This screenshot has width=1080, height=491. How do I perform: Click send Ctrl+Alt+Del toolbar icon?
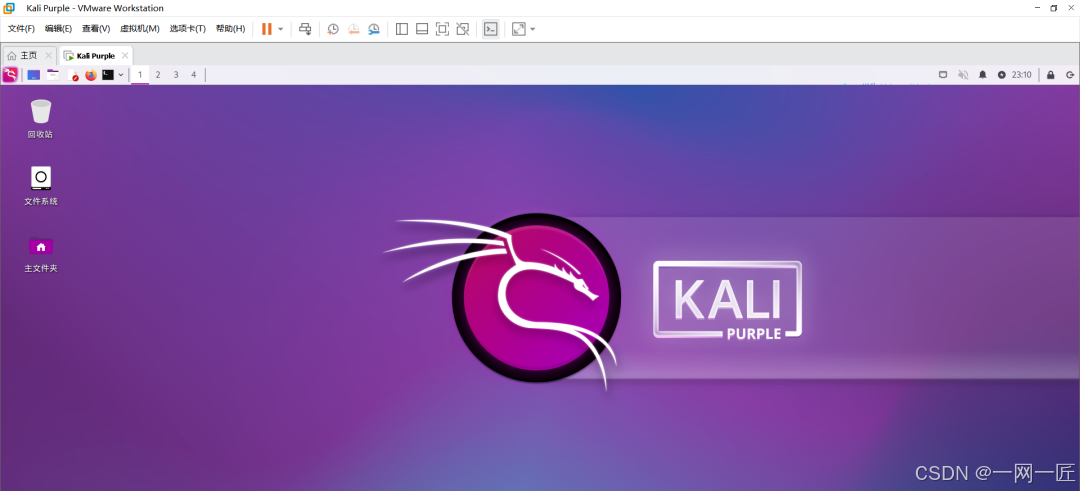[x=305, y=29]
